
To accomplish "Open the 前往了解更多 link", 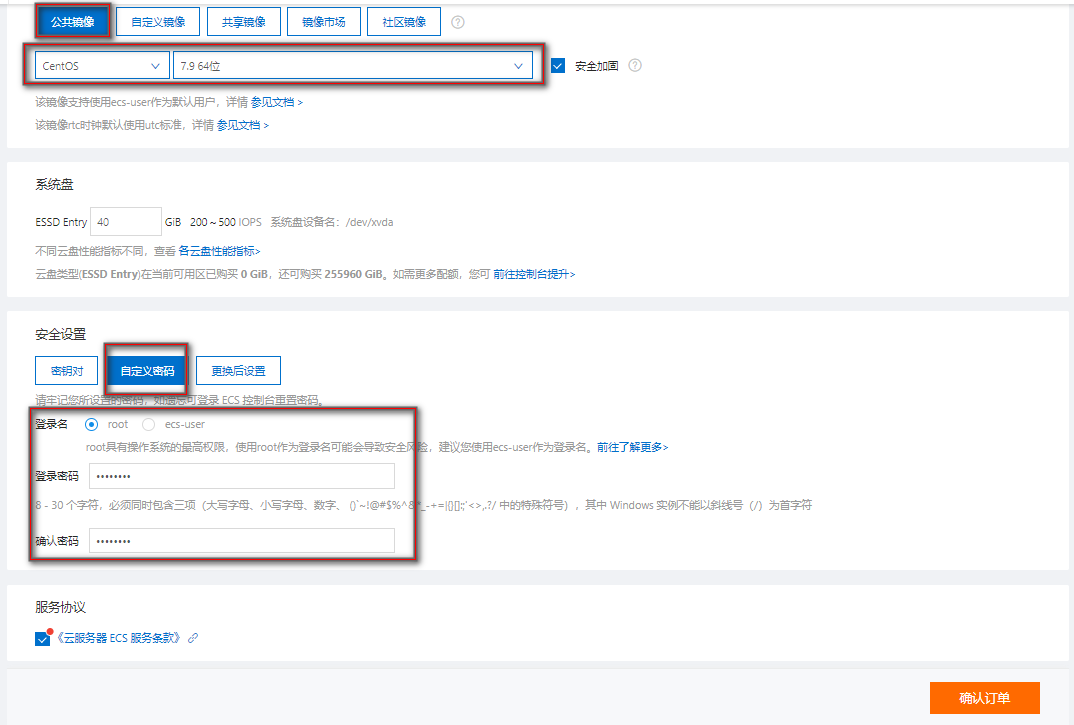I will coord(628,447).
